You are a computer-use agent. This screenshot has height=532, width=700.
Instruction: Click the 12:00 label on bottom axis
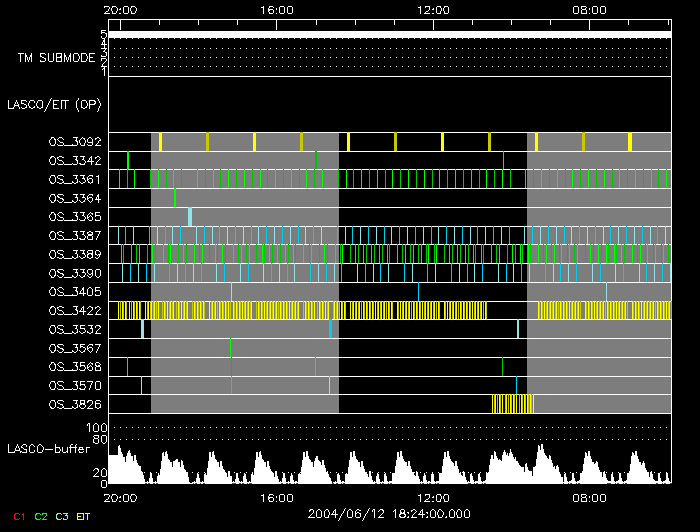tap(432, 497)
